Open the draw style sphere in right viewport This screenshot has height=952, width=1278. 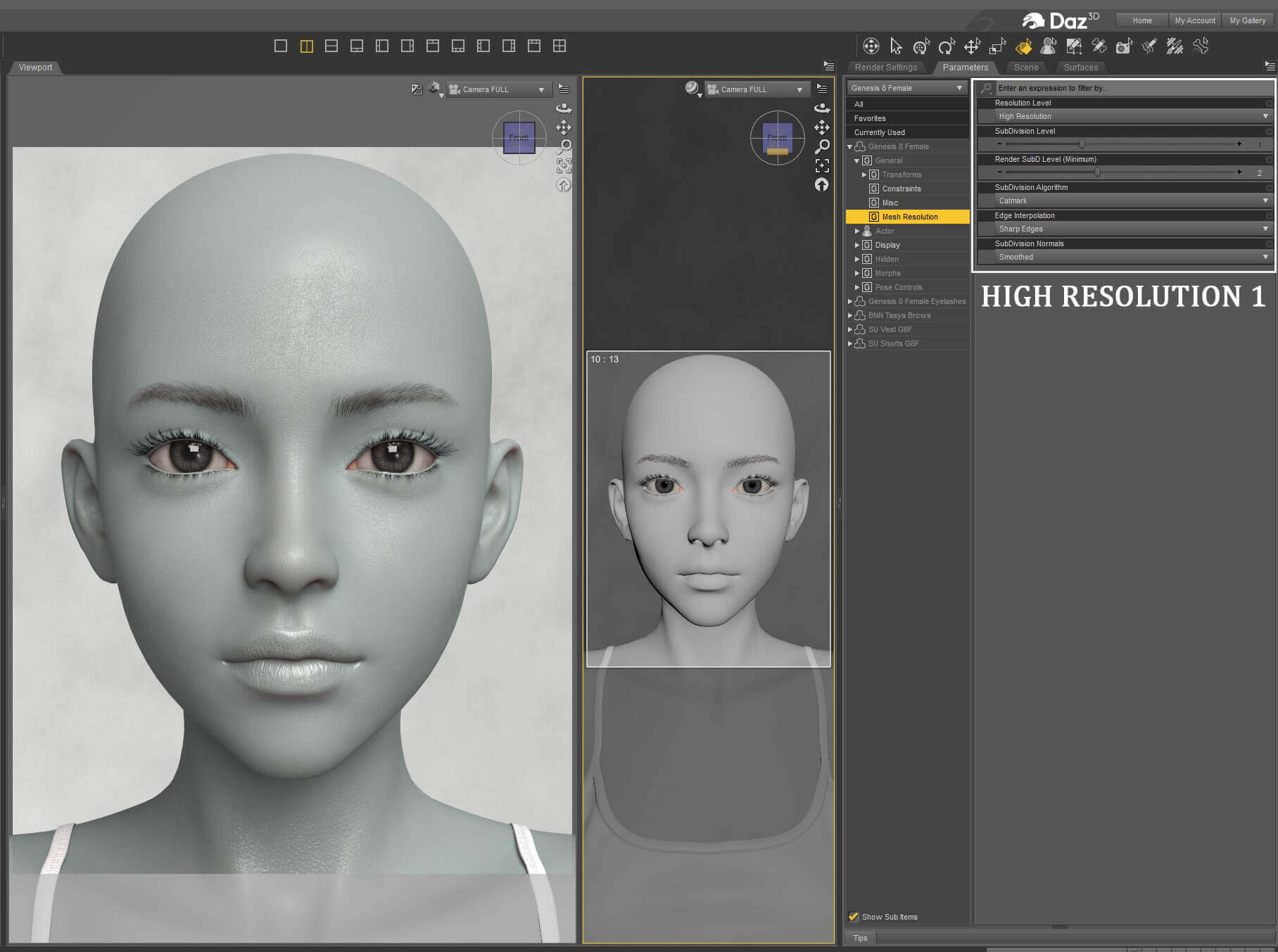(692, 87)
